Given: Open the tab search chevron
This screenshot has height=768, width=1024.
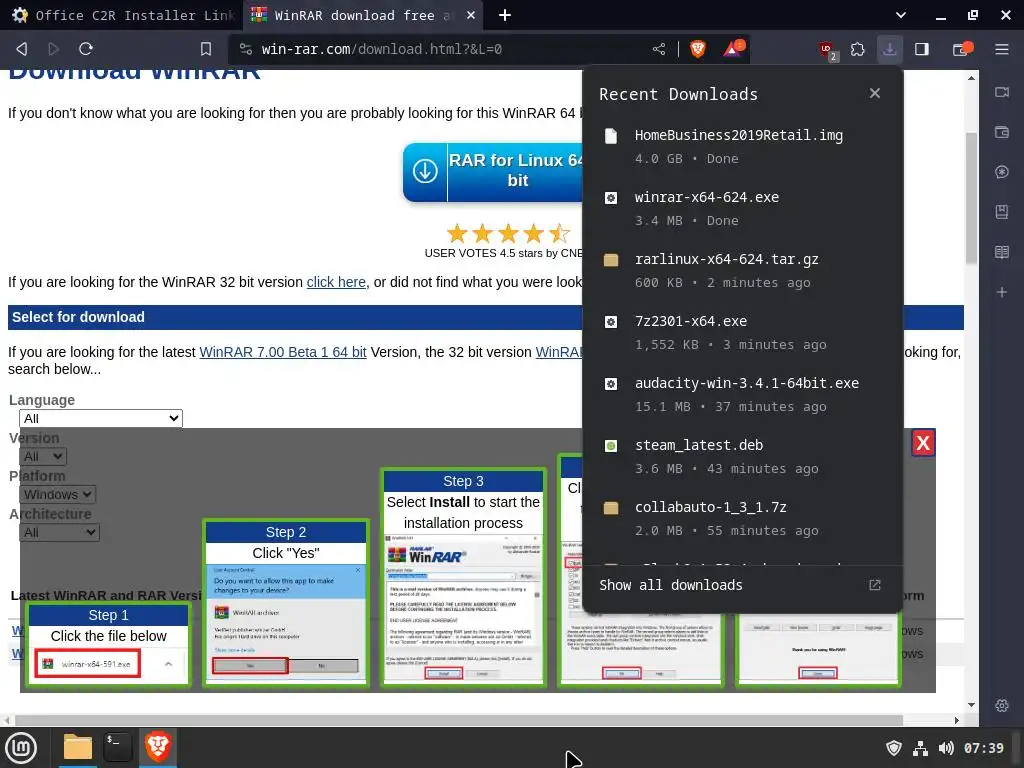Looking at the screenshot, I should [x=901, y=15].
